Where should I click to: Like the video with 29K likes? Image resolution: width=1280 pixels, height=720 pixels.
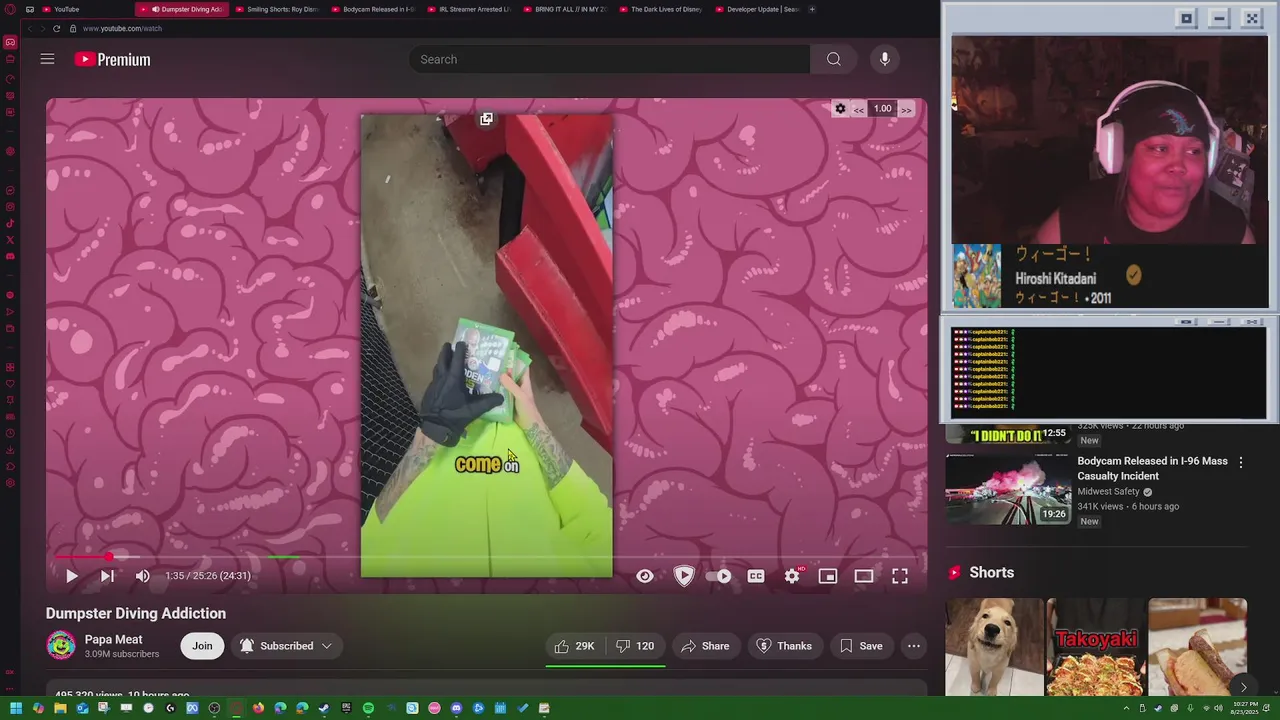pyautogui.click(x=574, y=646)
